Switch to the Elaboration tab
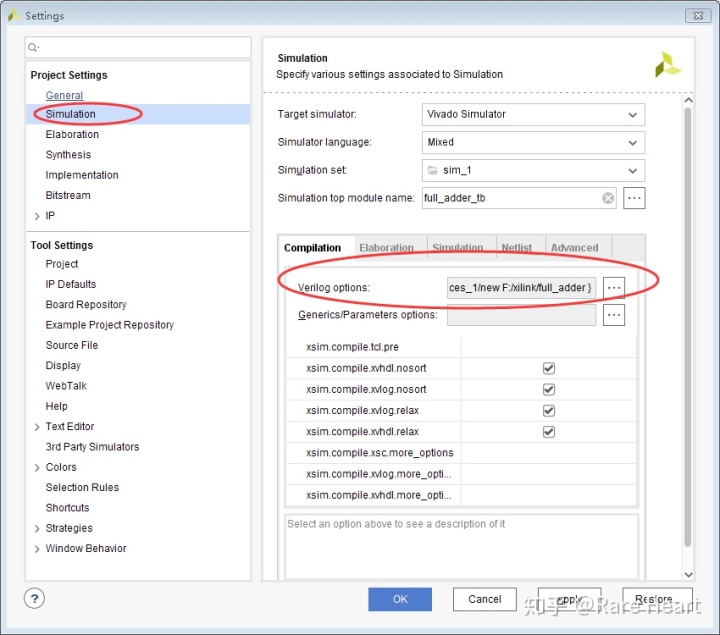The image size is (720, 635). [386, 248]
